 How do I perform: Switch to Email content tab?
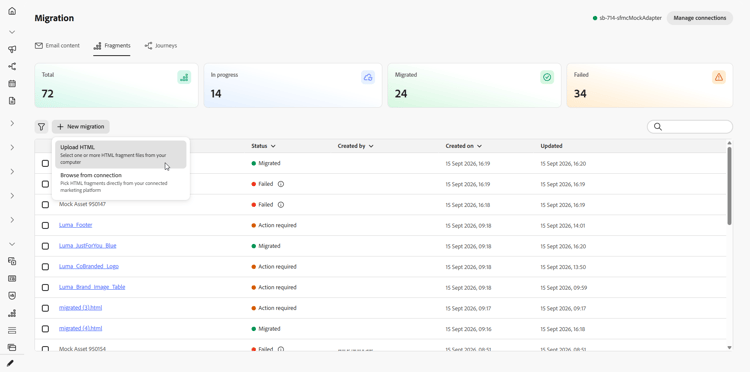pos(57,46)
